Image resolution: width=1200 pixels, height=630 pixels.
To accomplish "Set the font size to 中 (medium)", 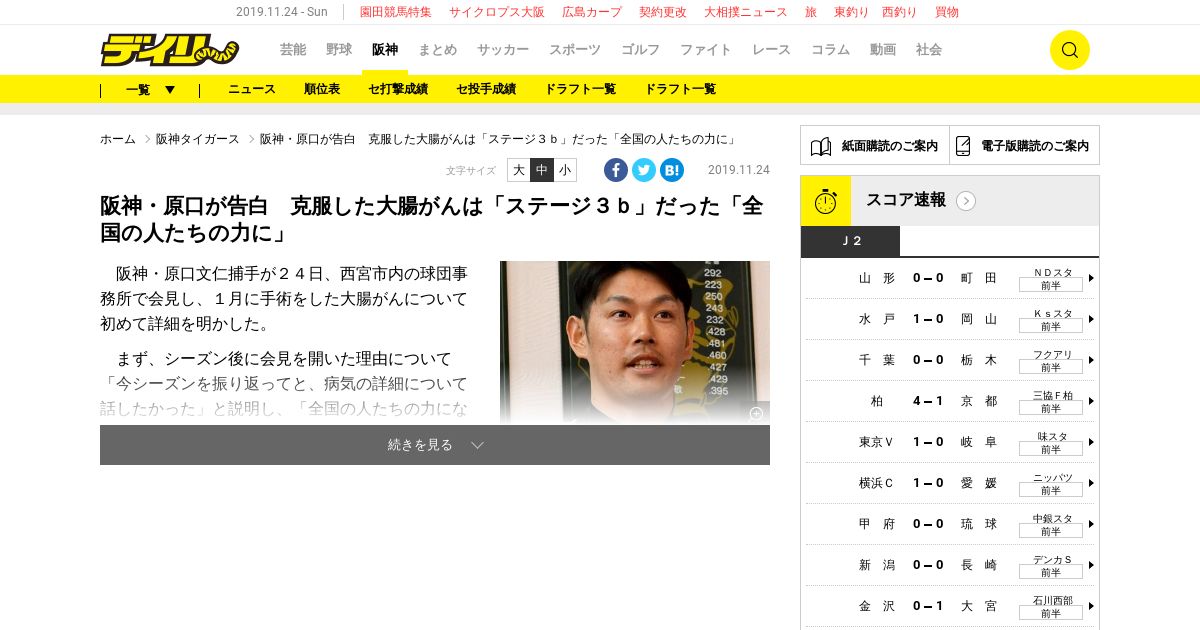I will (542, 170).
